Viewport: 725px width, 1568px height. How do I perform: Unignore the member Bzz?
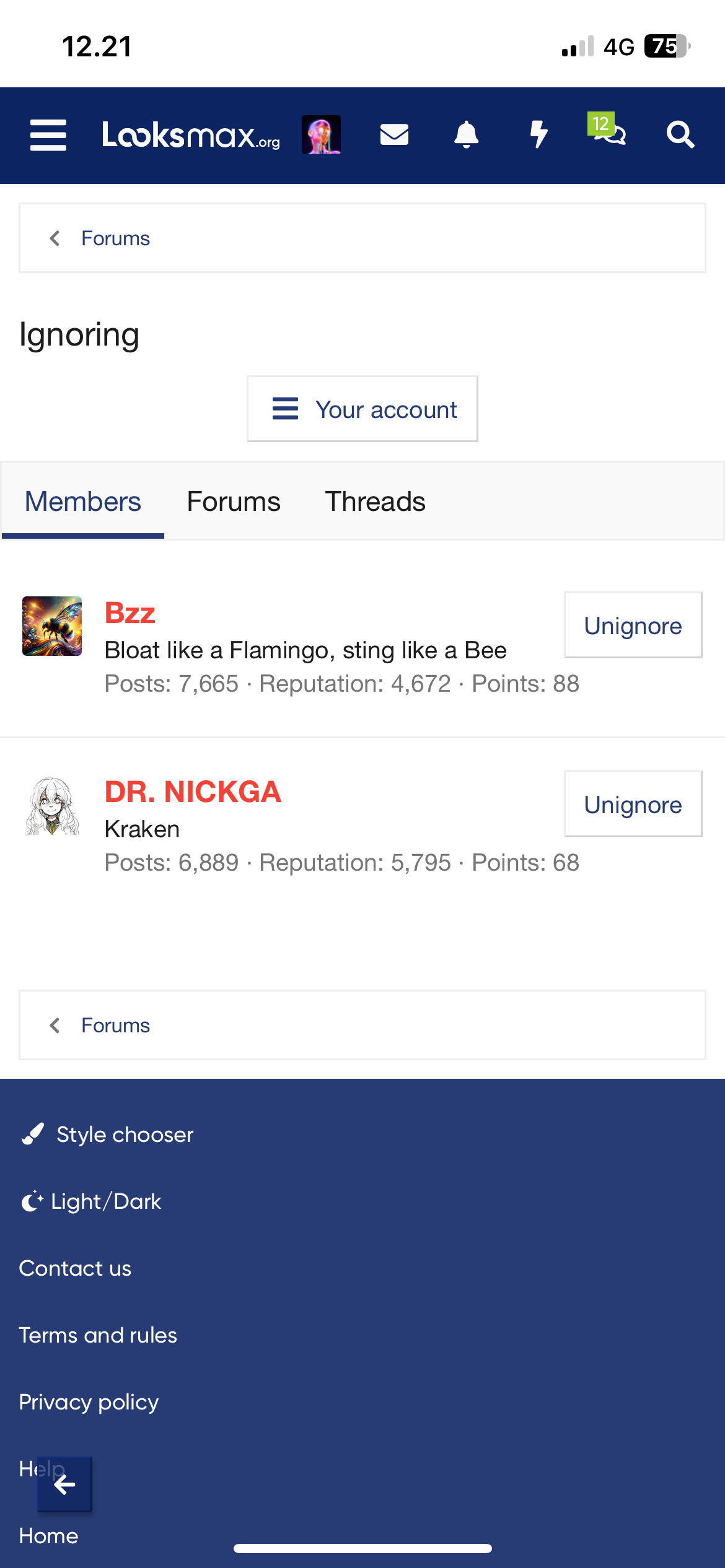(x=633, y=625)
